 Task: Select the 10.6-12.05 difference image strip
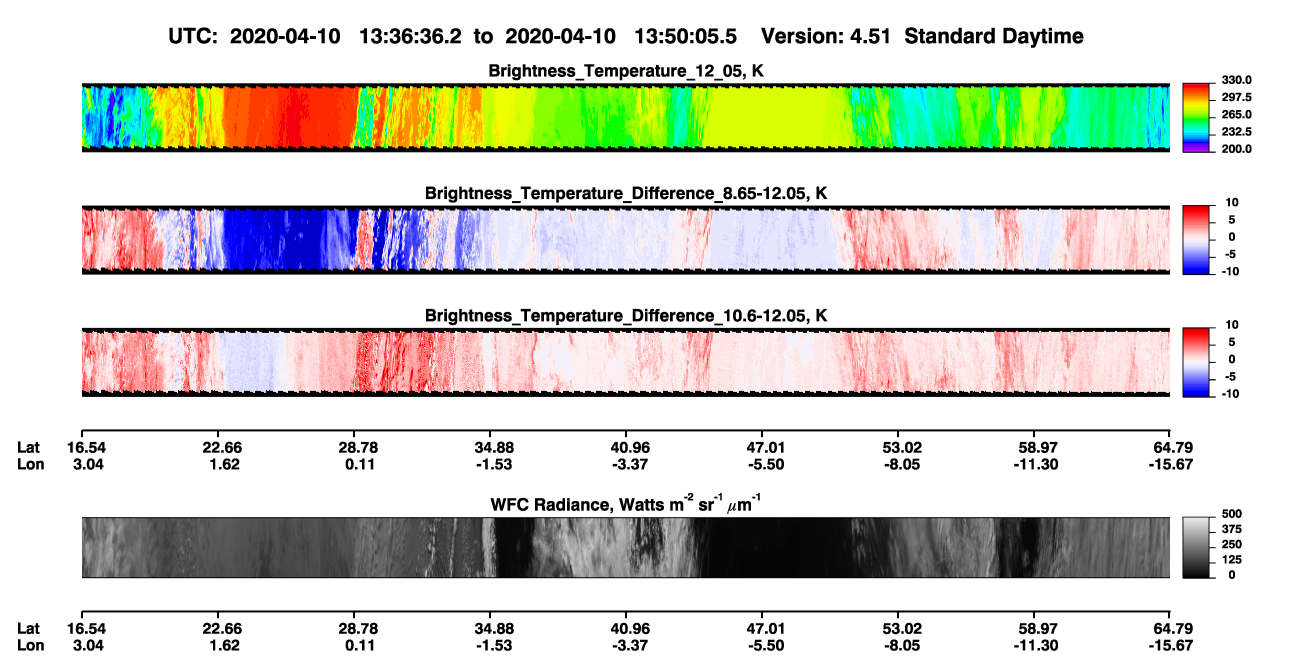point(625,362)
